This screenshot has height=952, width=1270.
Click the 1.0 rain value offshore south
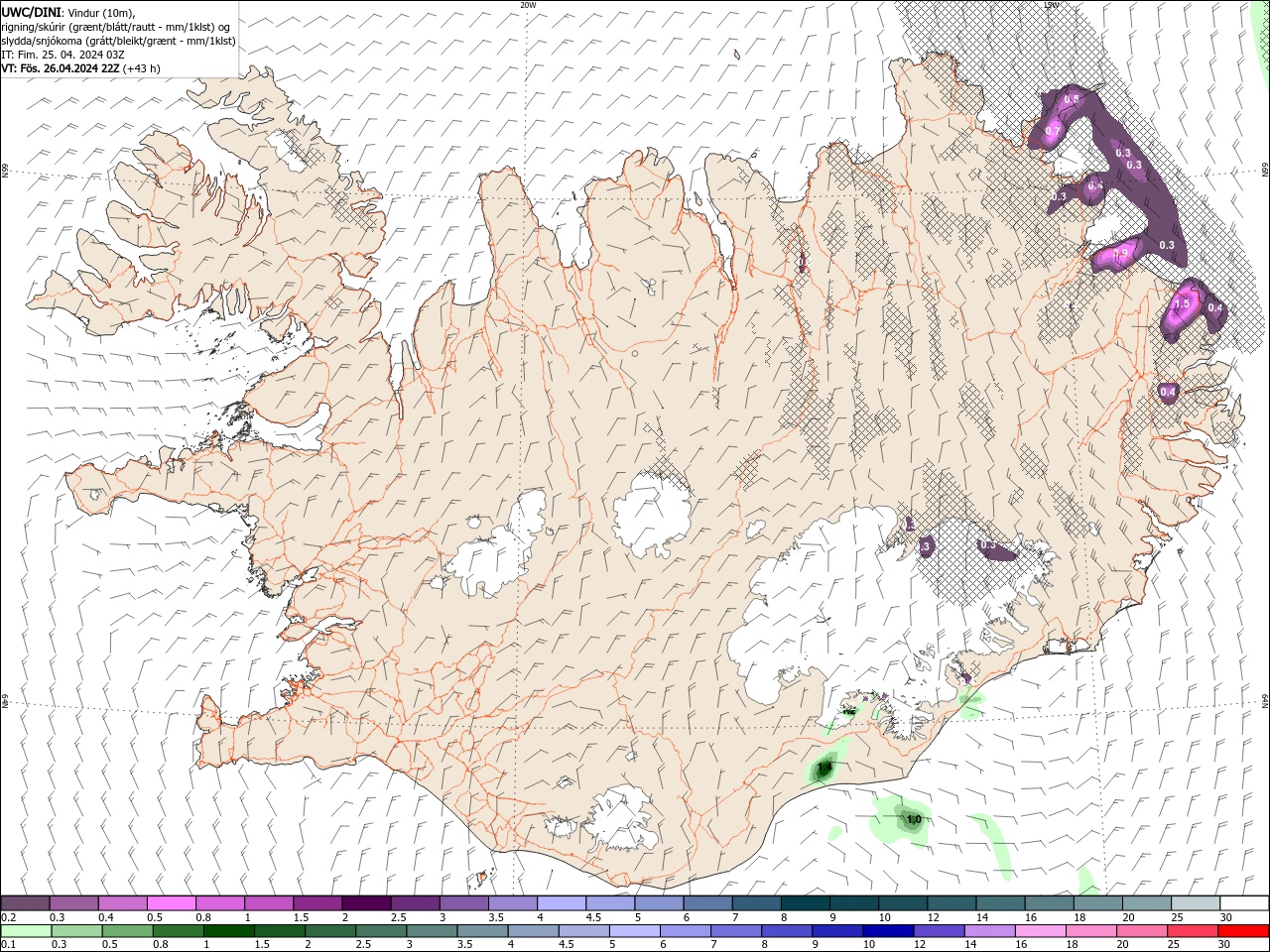pyautogui.click(x=914, y=819)
